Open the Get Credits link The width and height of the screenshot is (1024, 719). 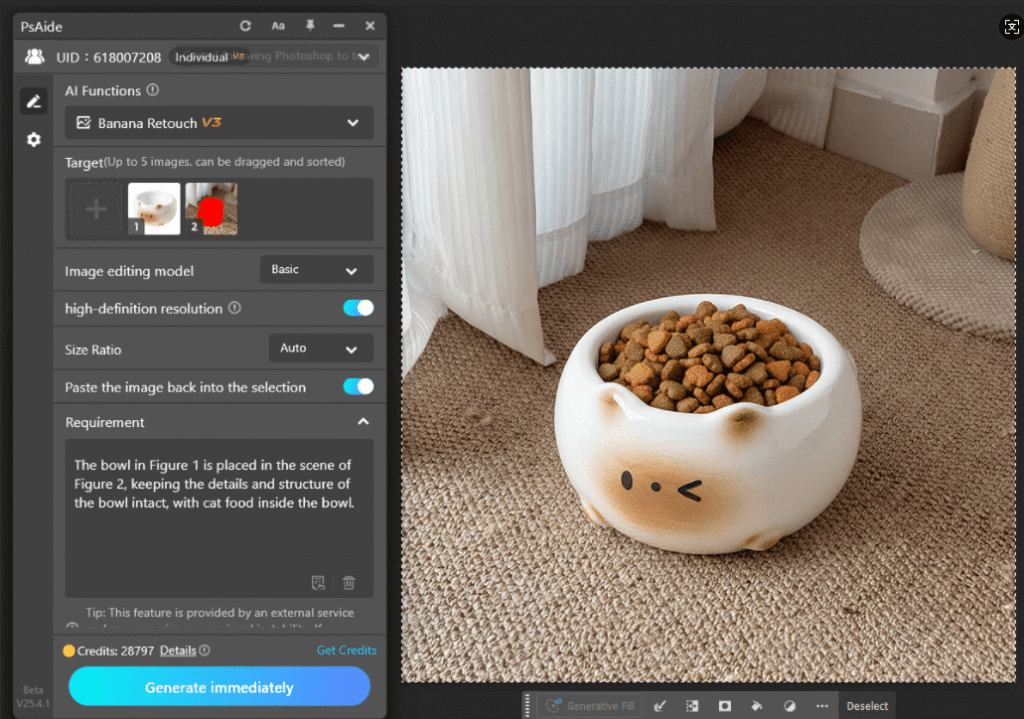pyautogui.click(x=346, y=650)
